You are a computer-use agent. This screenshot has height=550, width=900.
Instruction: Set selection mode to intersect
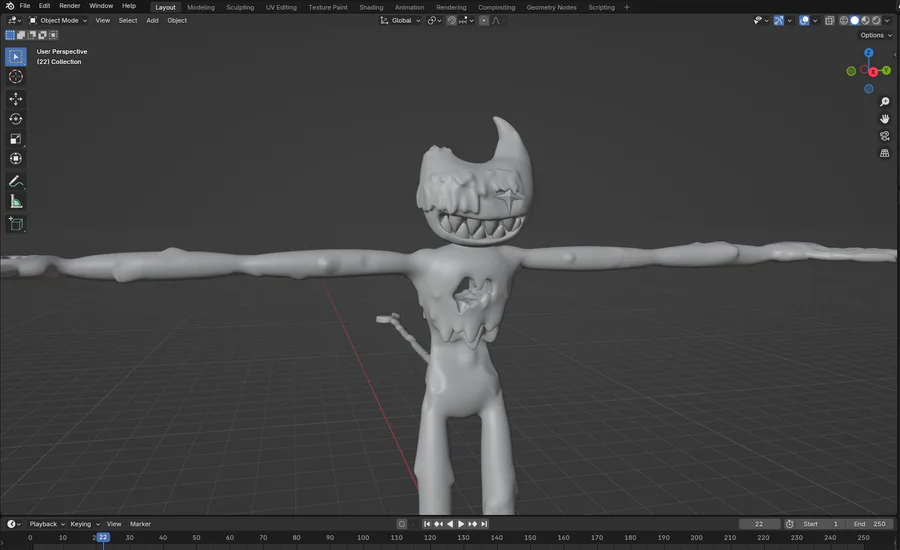click(x=53, y=35)
